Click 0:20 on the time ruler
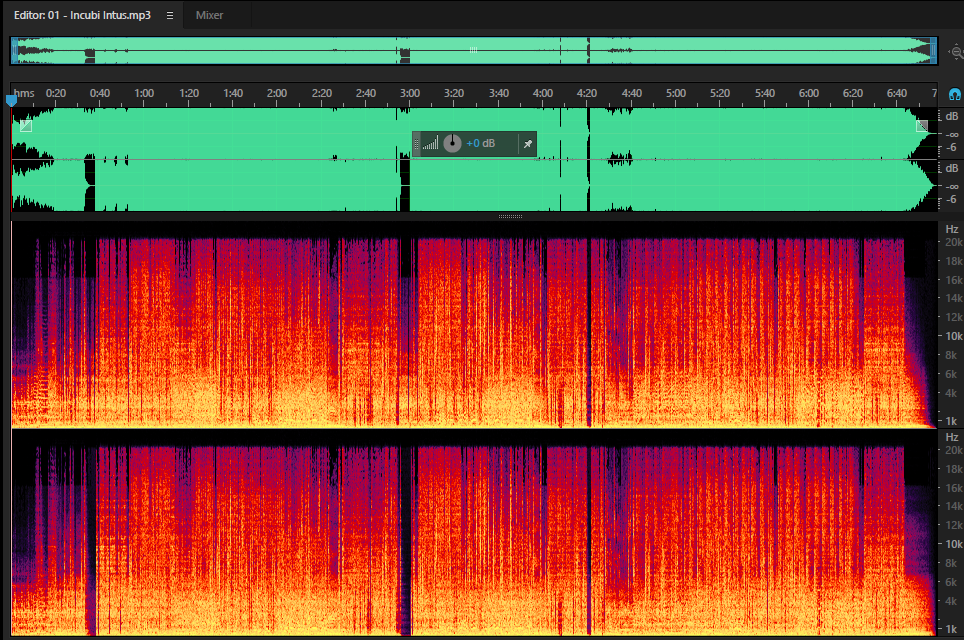This screenshot has width=964, height=640. point(56,93)
